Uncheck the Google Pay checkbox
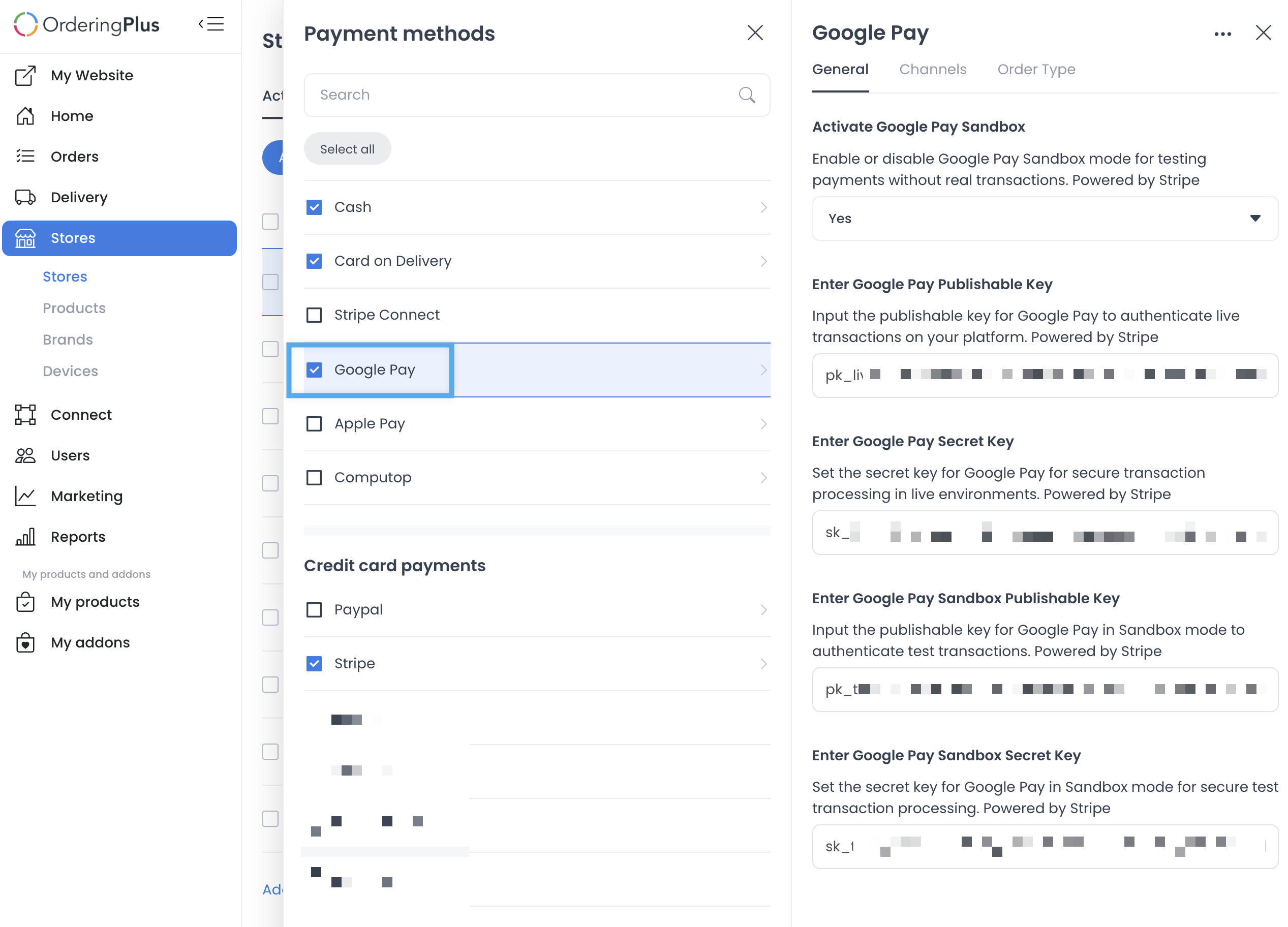Screen dimensions: 1288x927 pyautogui.click(x=314, y=369)
